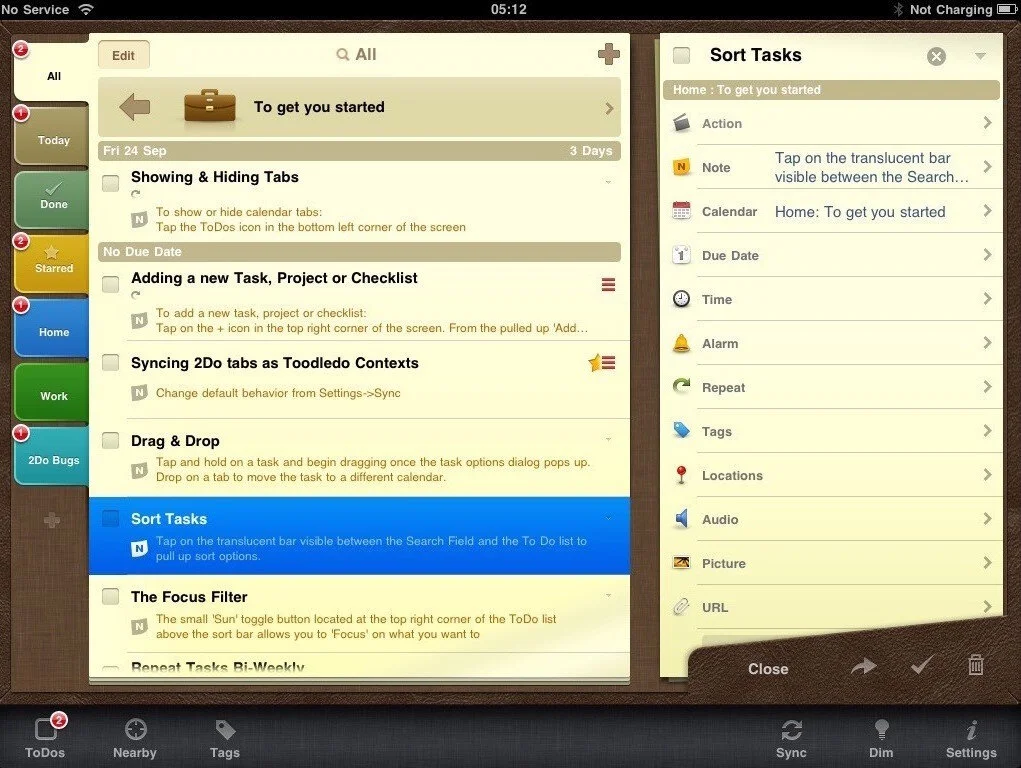Switch to the 2Do Bugs tab
This screenshot has height=768, width=1021.
51,455
